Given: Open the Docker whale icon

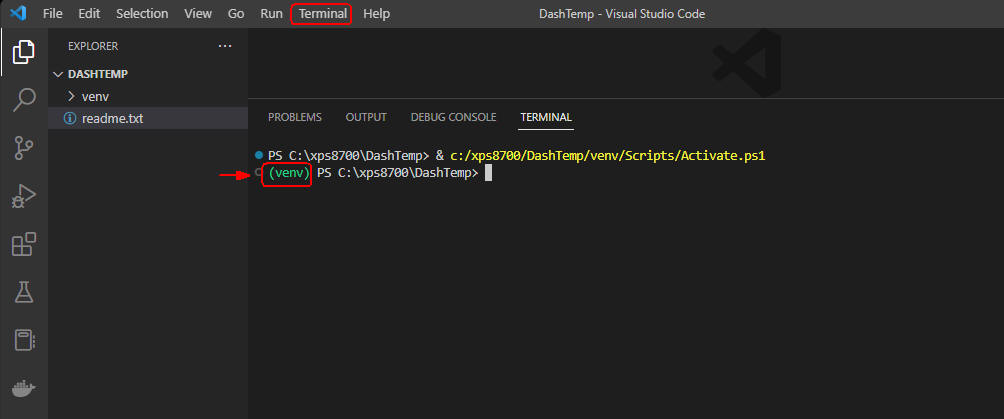Looking at the screenshot, I should click(24, 388).
